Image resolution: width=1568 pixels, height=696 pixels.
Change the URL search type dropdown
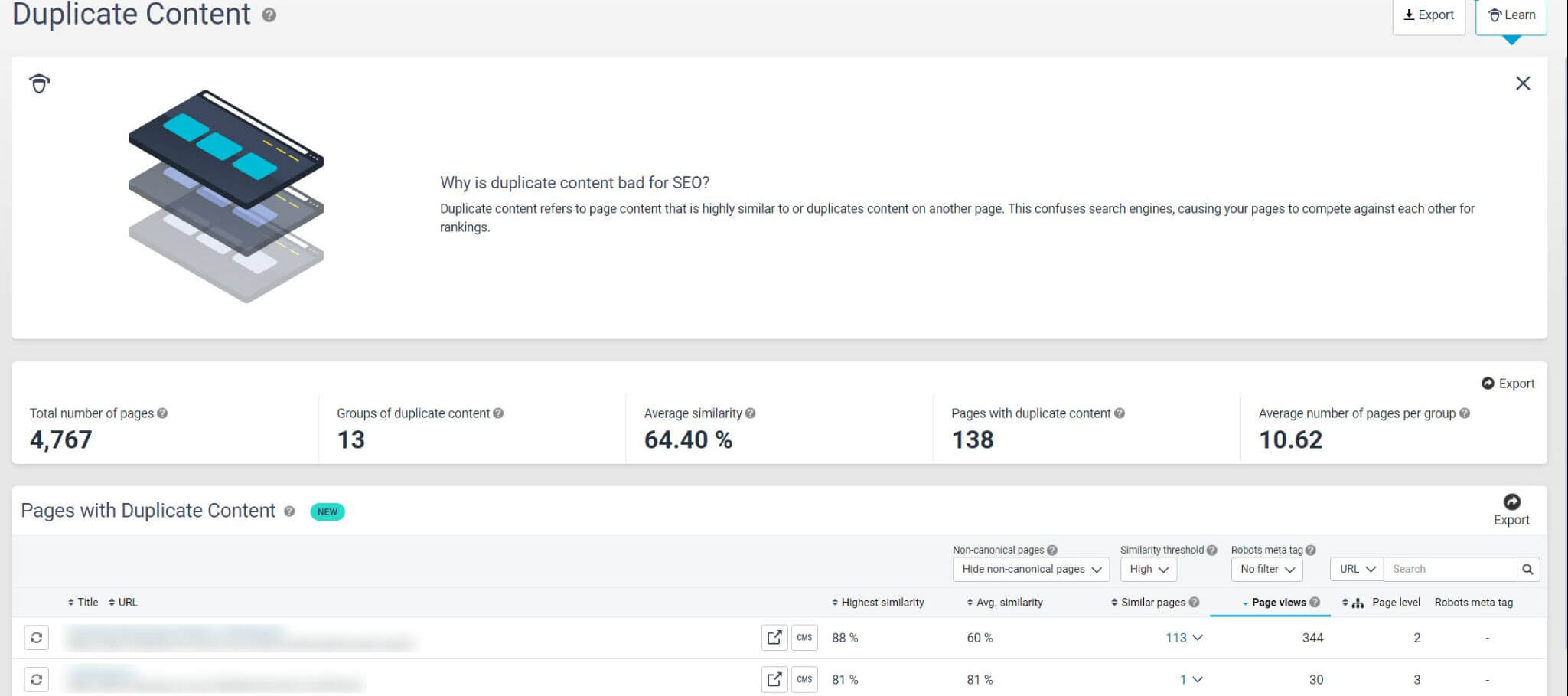(x=1357, y=570)
